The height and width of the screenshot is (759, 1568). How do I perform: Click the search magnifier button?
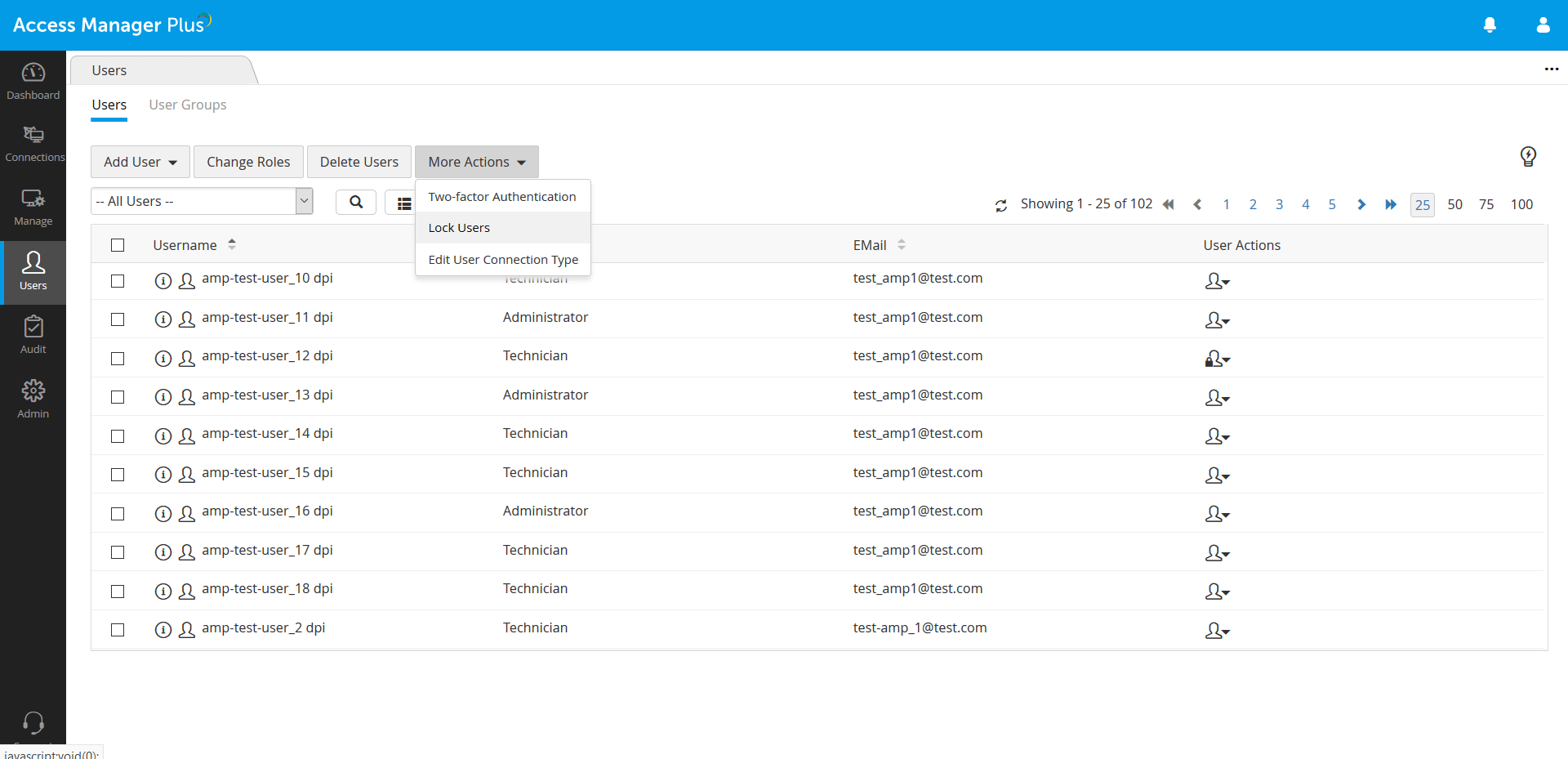(x=356, y=202)
